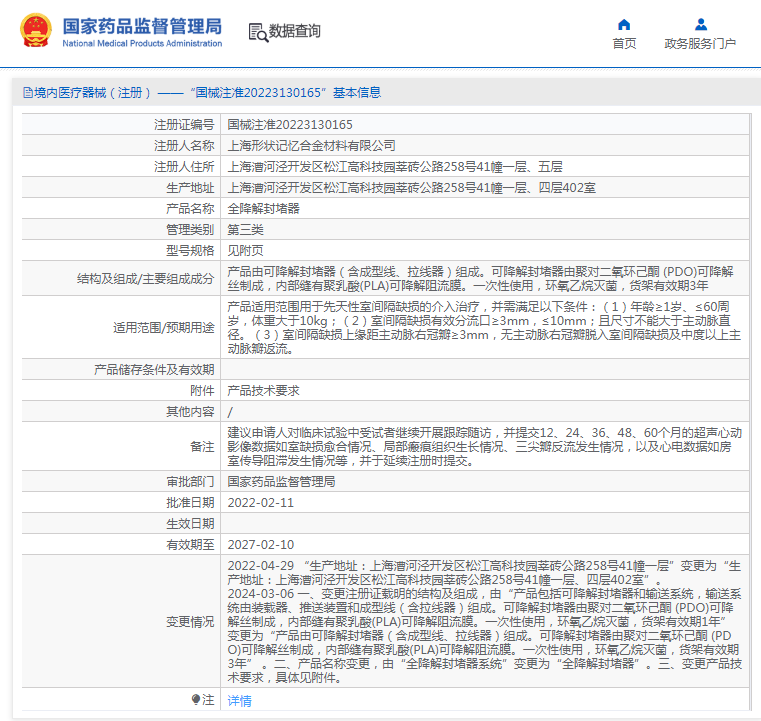The height and width of the screenshot is (721, 761).
Task: Select the registrant name 上海形状记忆合金材料有限公司
Action: click(x=311, y=146)
